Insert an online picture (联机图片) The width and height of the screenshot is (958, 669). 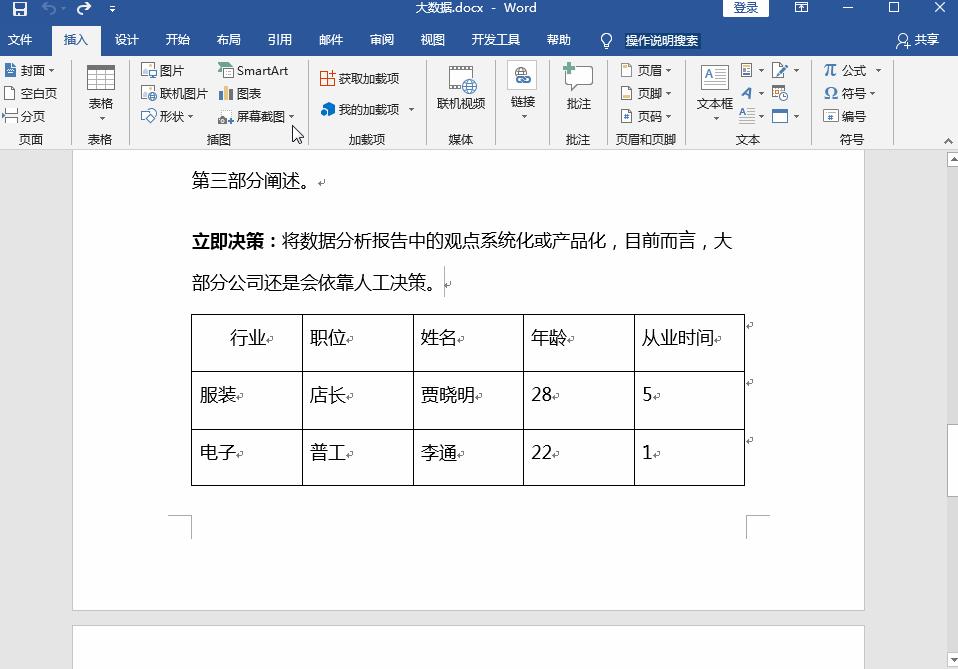pos(173,93)
